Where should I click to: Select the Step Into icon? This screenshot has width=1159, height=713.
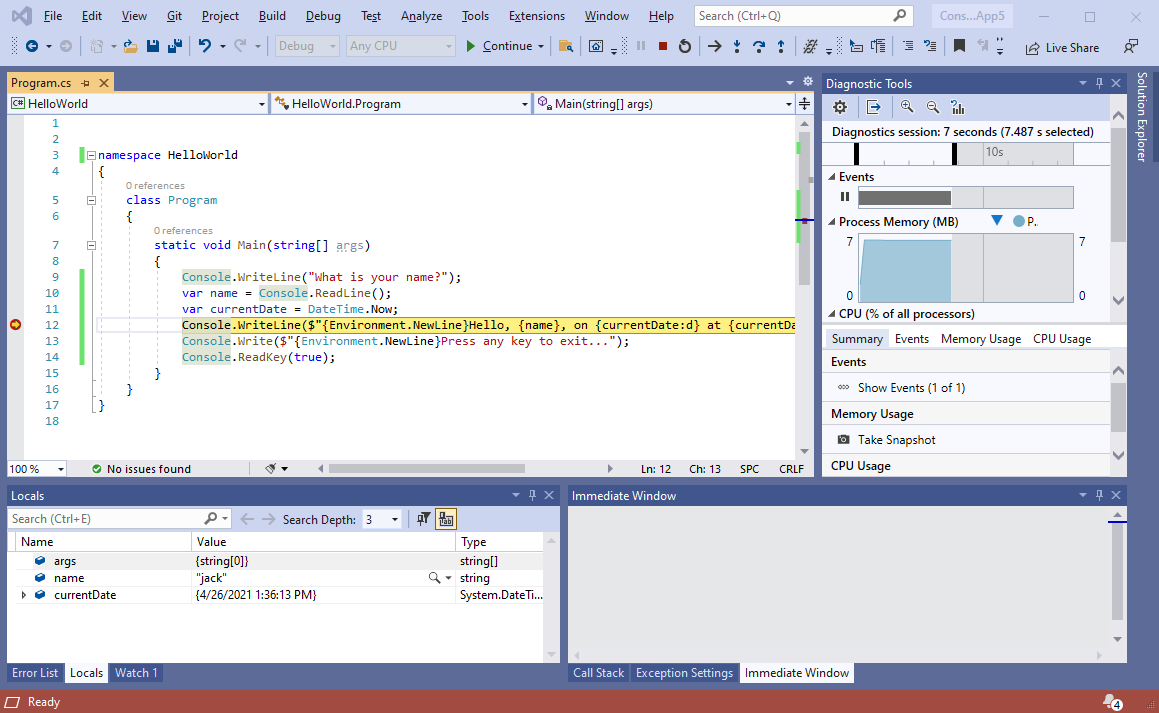click(735, 45)
